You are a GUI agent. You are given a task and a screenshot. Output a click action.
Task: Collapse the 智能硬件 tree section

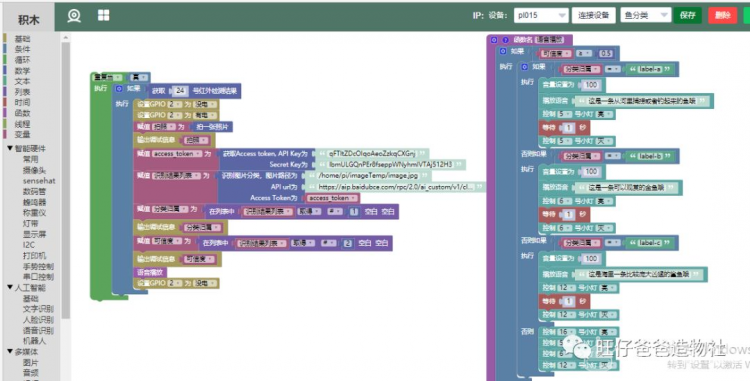[x=10, y=148]
